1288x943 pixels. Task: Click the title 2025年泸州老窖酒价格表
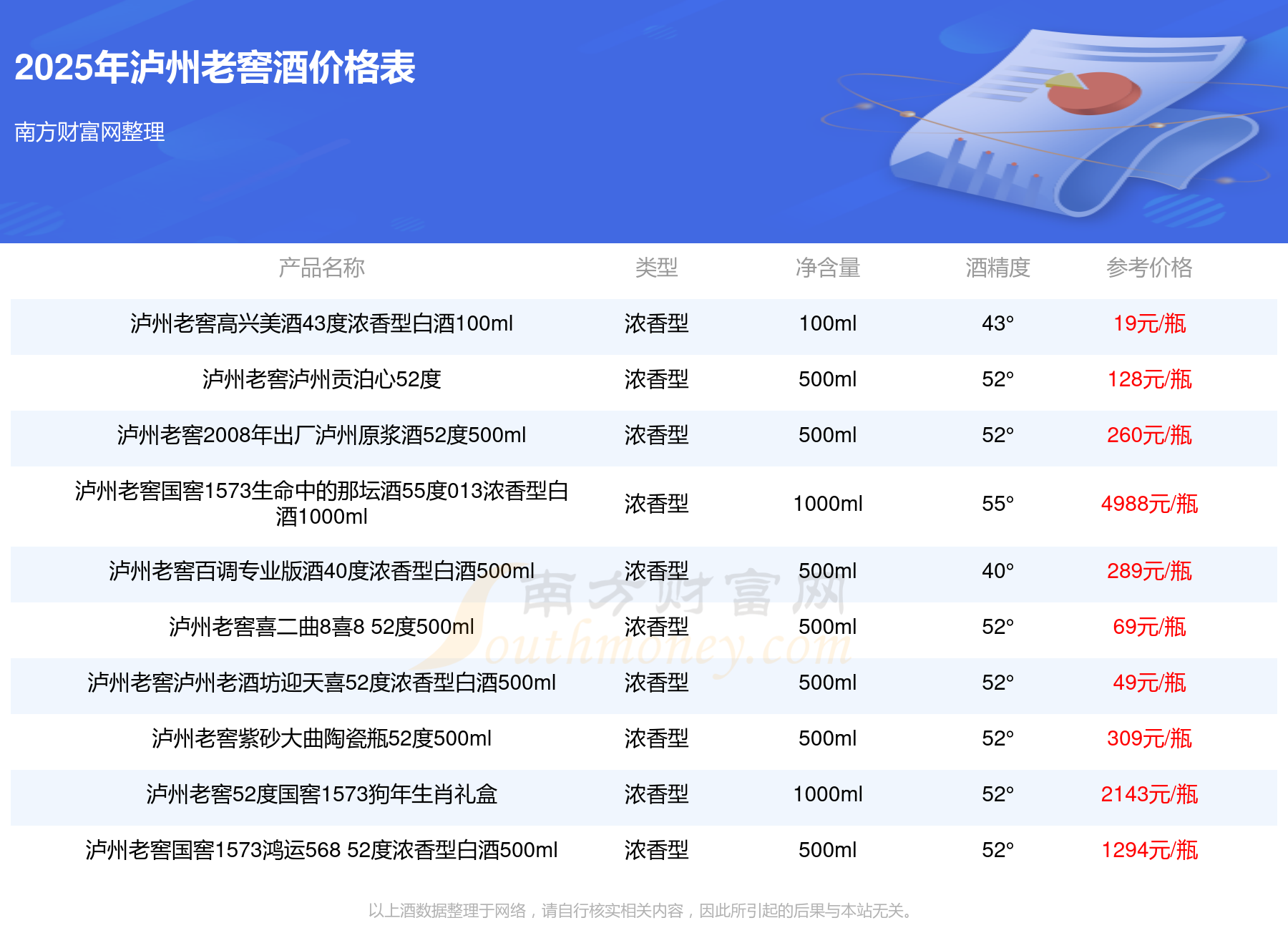[215, 68]
